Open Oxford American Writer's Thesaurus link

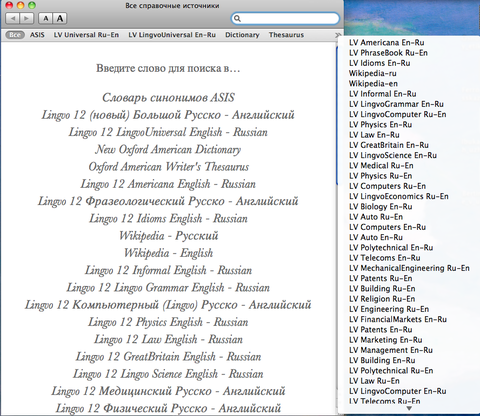[x=169, y=167]
